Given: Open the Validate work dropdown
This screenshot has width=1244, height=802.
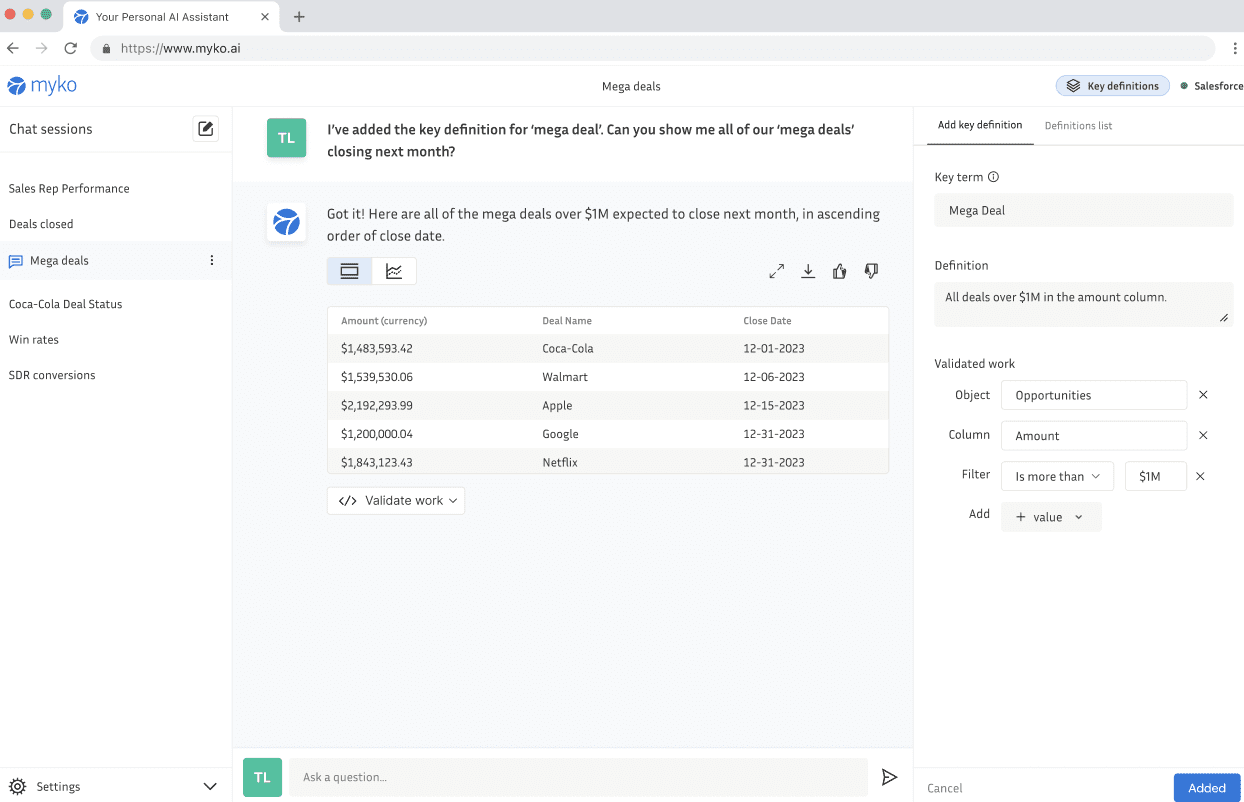Looking at the screenshot, I should coord(396,501).
